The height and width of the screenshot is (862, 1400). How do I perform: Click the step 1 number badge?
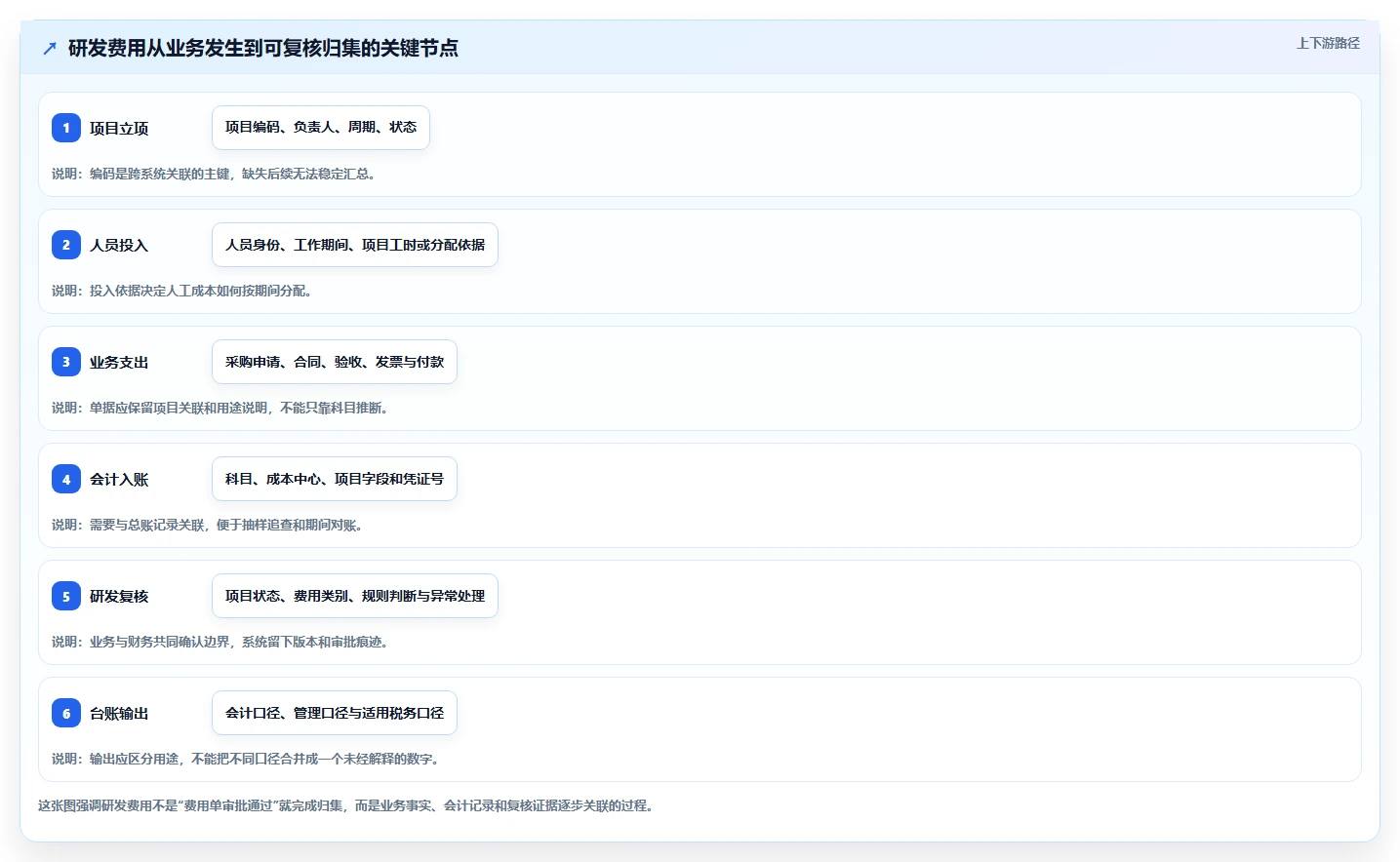coord(66,128)
